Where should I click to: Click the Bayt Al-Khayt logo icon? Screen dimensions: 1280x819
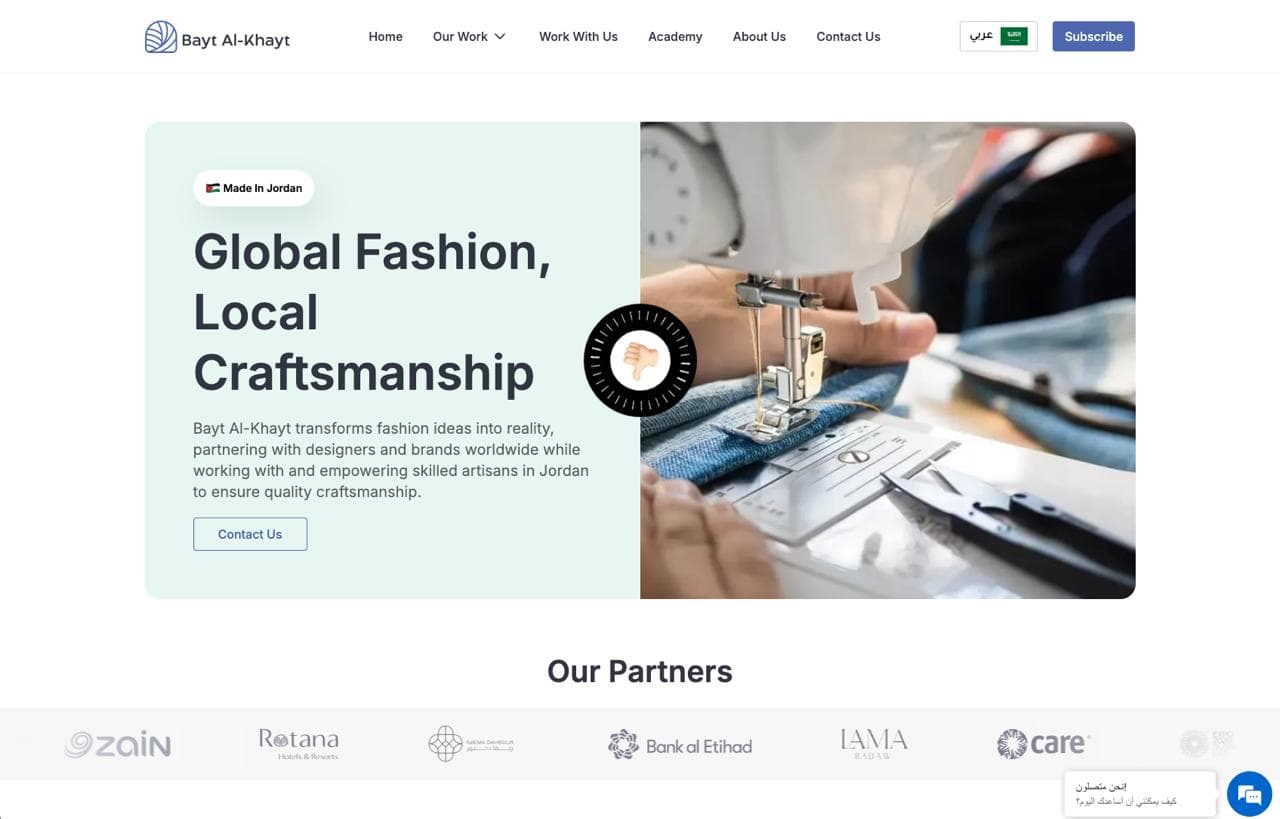pos(161,37)
